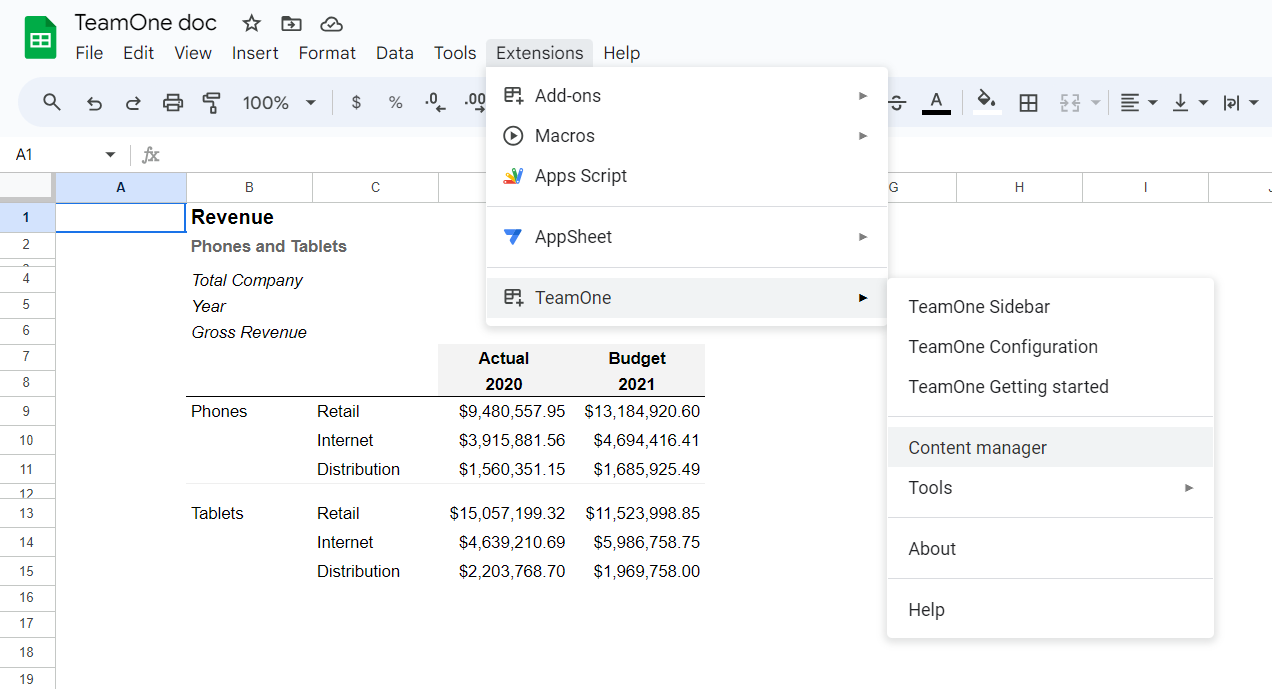1272x689 pixels.
Task: Choose Help in the TeamOne submenu
Action: (1050, 610)
